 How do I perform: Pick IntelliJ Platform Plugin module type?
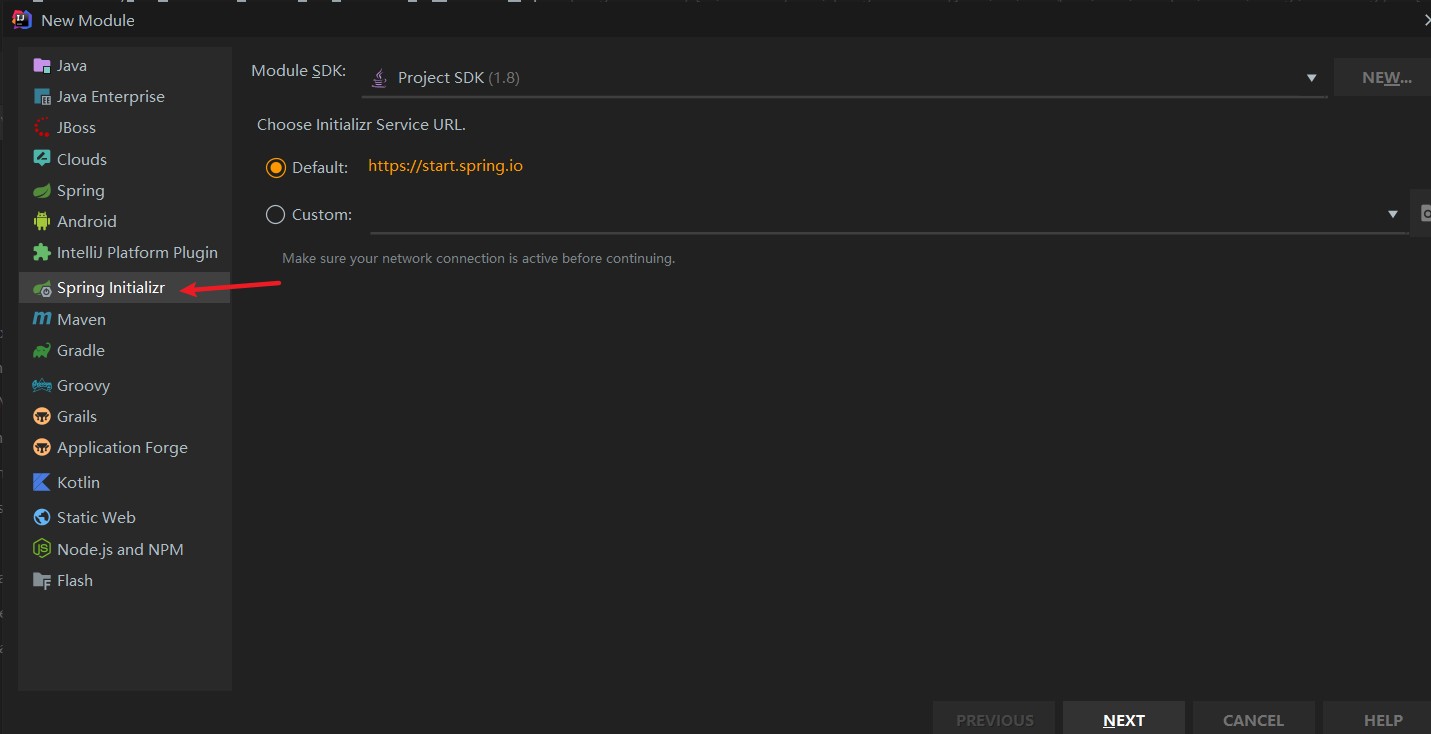[124, 252]
